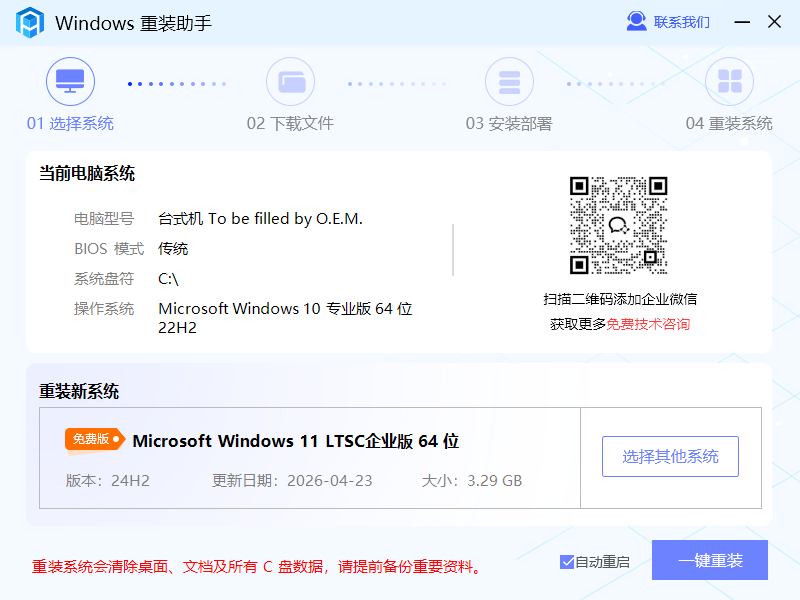This screenshot has height=600, width=800.
Task: Click the 04 重装系统 step label
Action: point(729,123)
